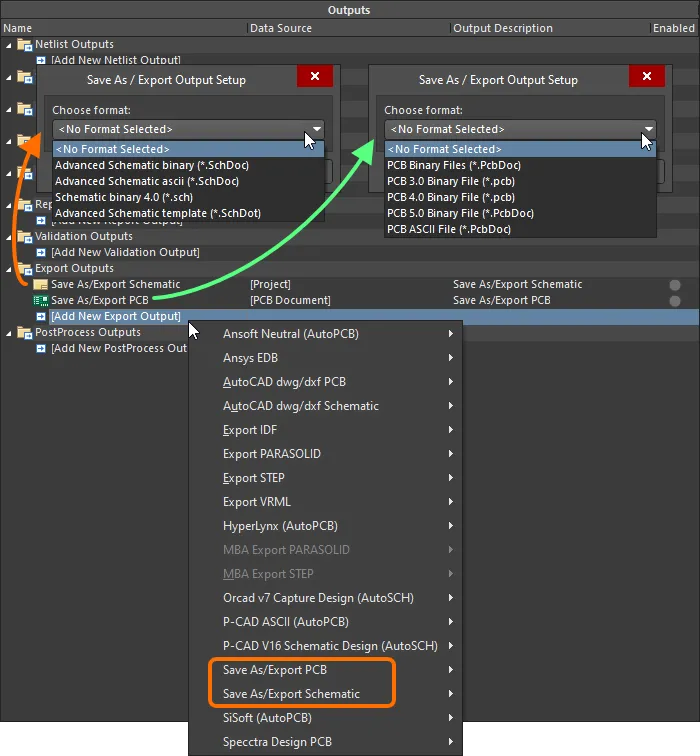Viewport: 700px width, 756px height.
Task: Expand the Ansoft Neutral (AutoPCB) submenu arrow
Action: tap(450, 334)
